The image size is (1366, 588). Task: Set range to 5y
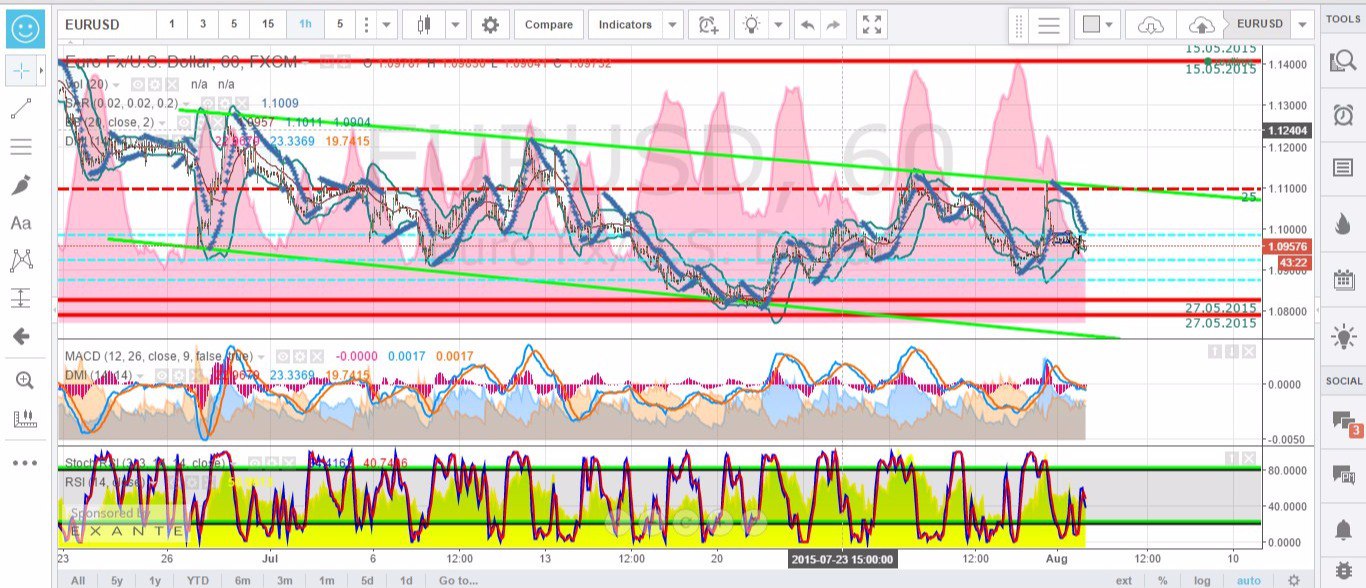pyautogui.click(x=118, y=580)
